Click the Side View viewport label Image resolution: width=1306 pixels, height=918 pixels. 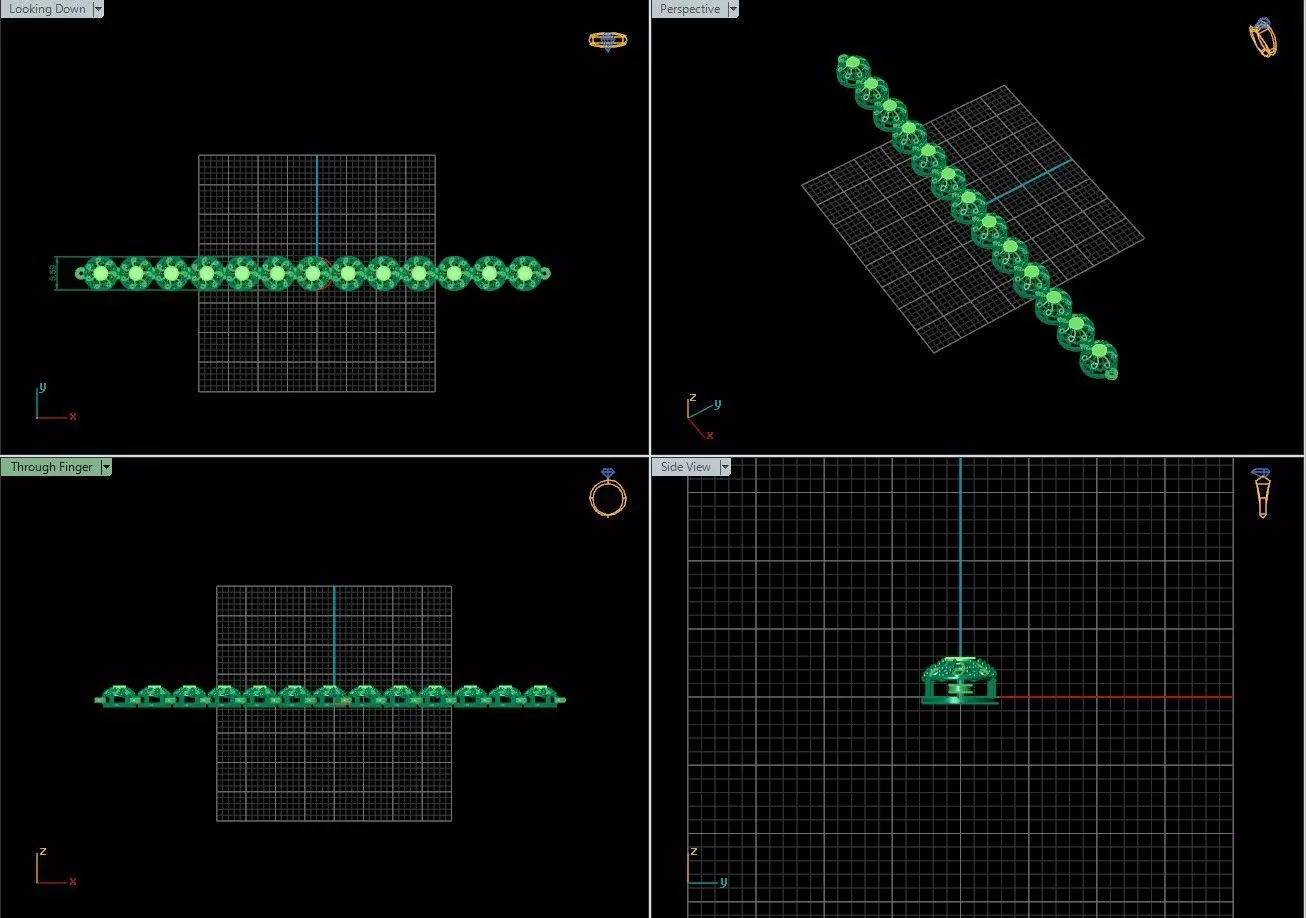point(686,467)
